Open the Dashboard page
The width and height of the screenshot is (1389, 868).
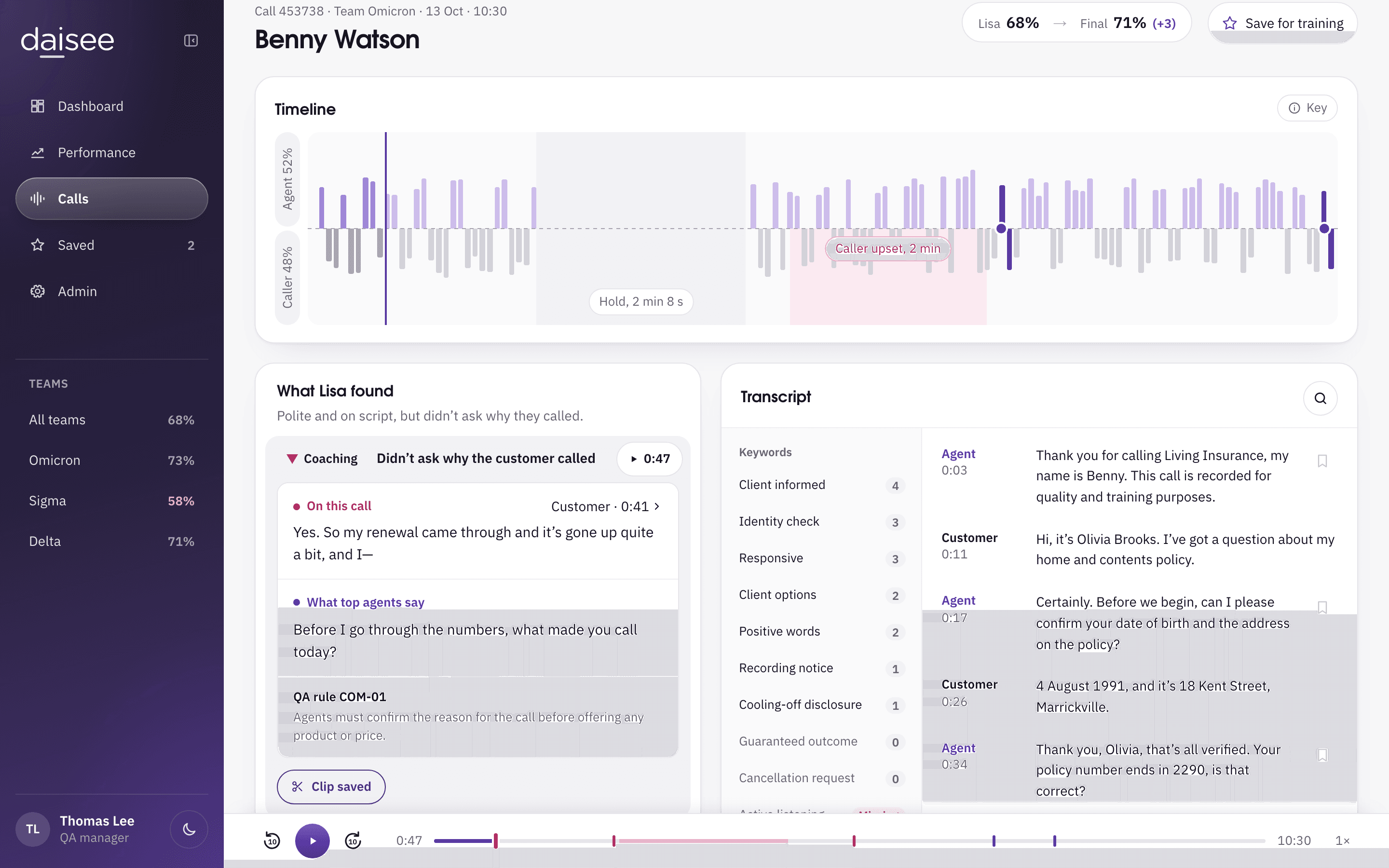tap(111, 106)
